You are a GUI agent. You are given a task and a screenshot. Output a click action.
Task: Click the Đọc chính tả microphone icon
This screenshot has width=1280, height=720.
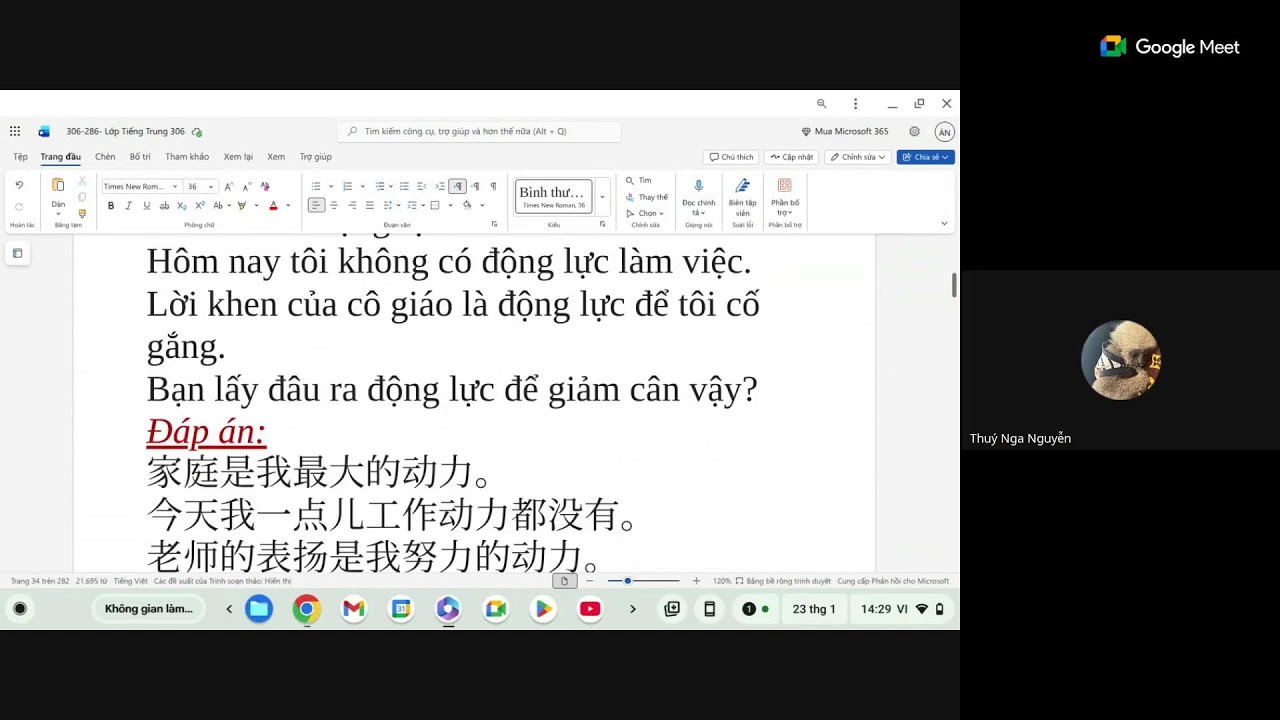point(698,186)
